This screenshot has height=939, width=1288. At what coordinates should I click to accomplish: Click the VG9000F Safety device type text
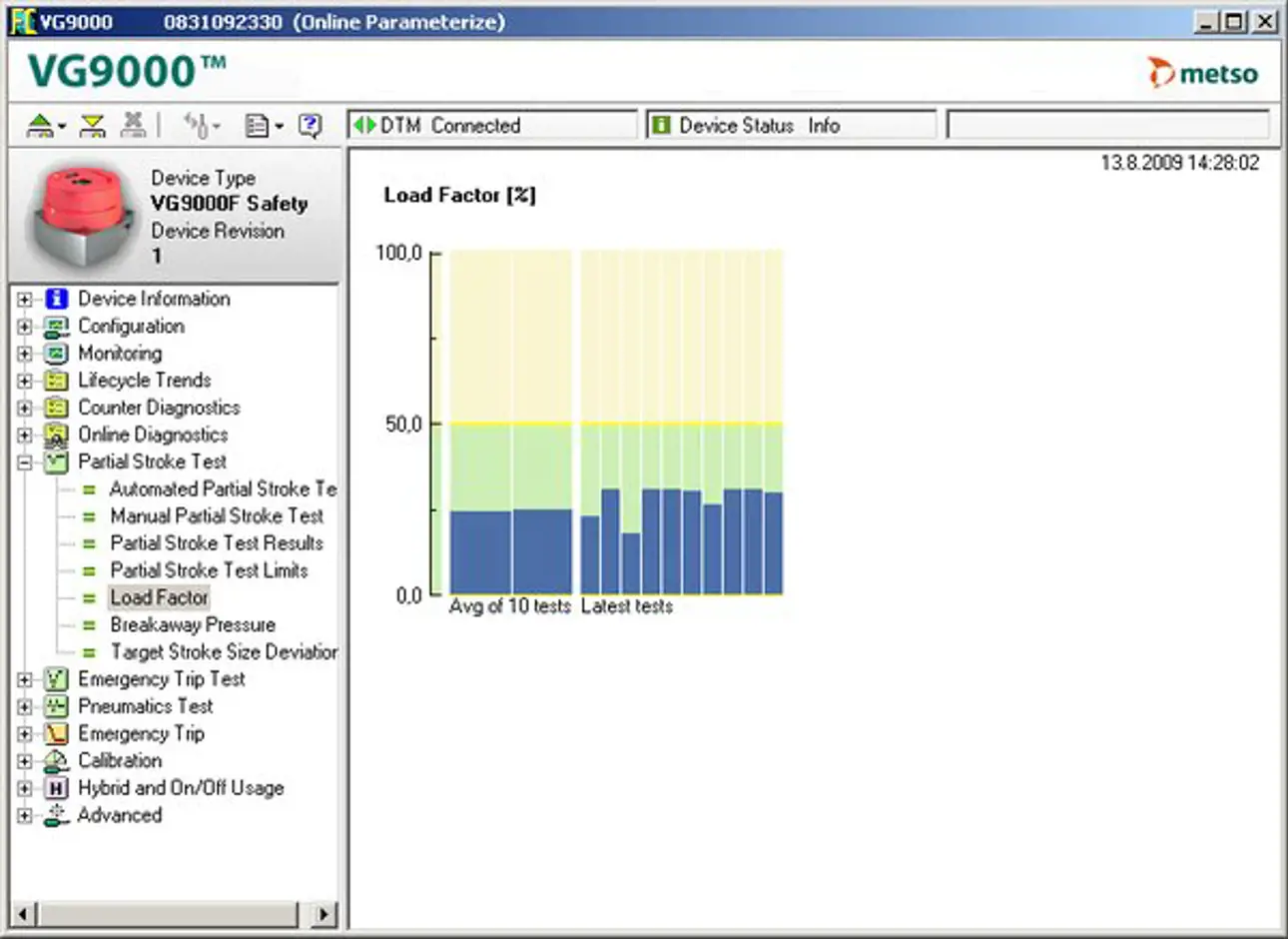click(x=229, y=204)
